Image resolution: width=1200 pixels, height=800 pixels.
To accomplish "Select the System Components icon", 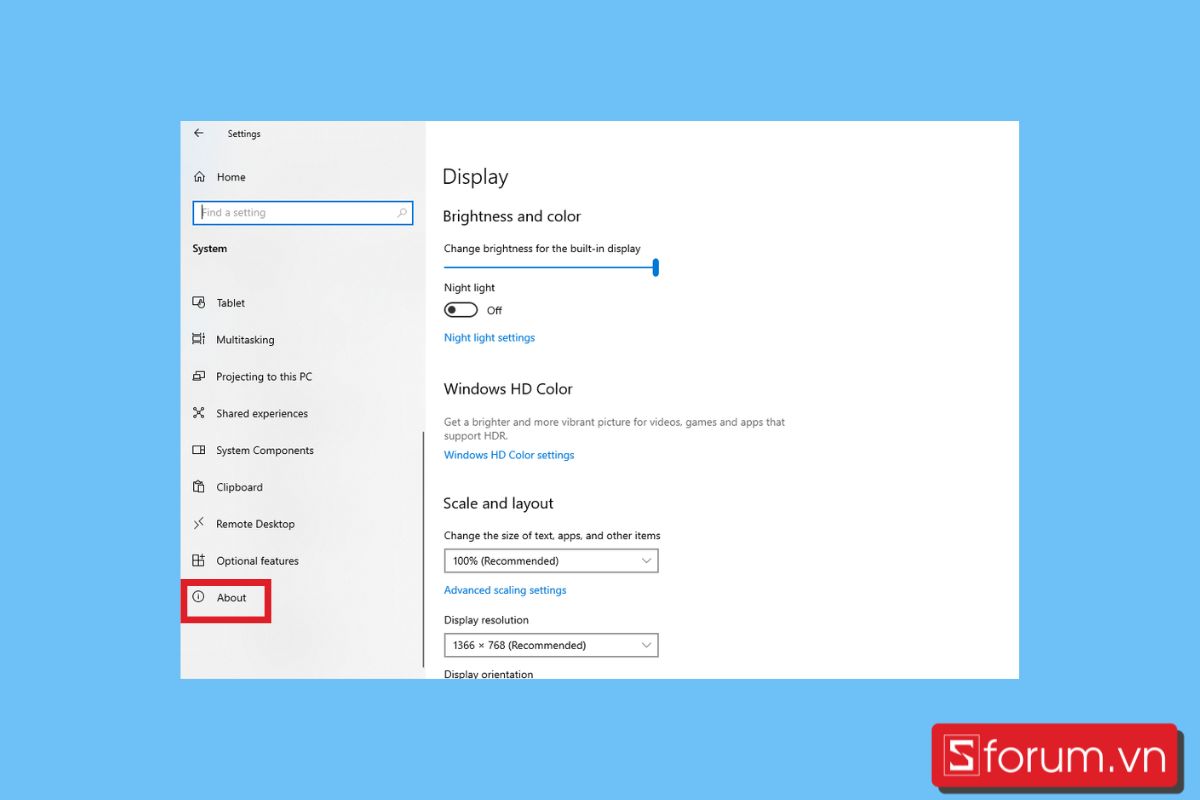I will click(x=198, y=450).
